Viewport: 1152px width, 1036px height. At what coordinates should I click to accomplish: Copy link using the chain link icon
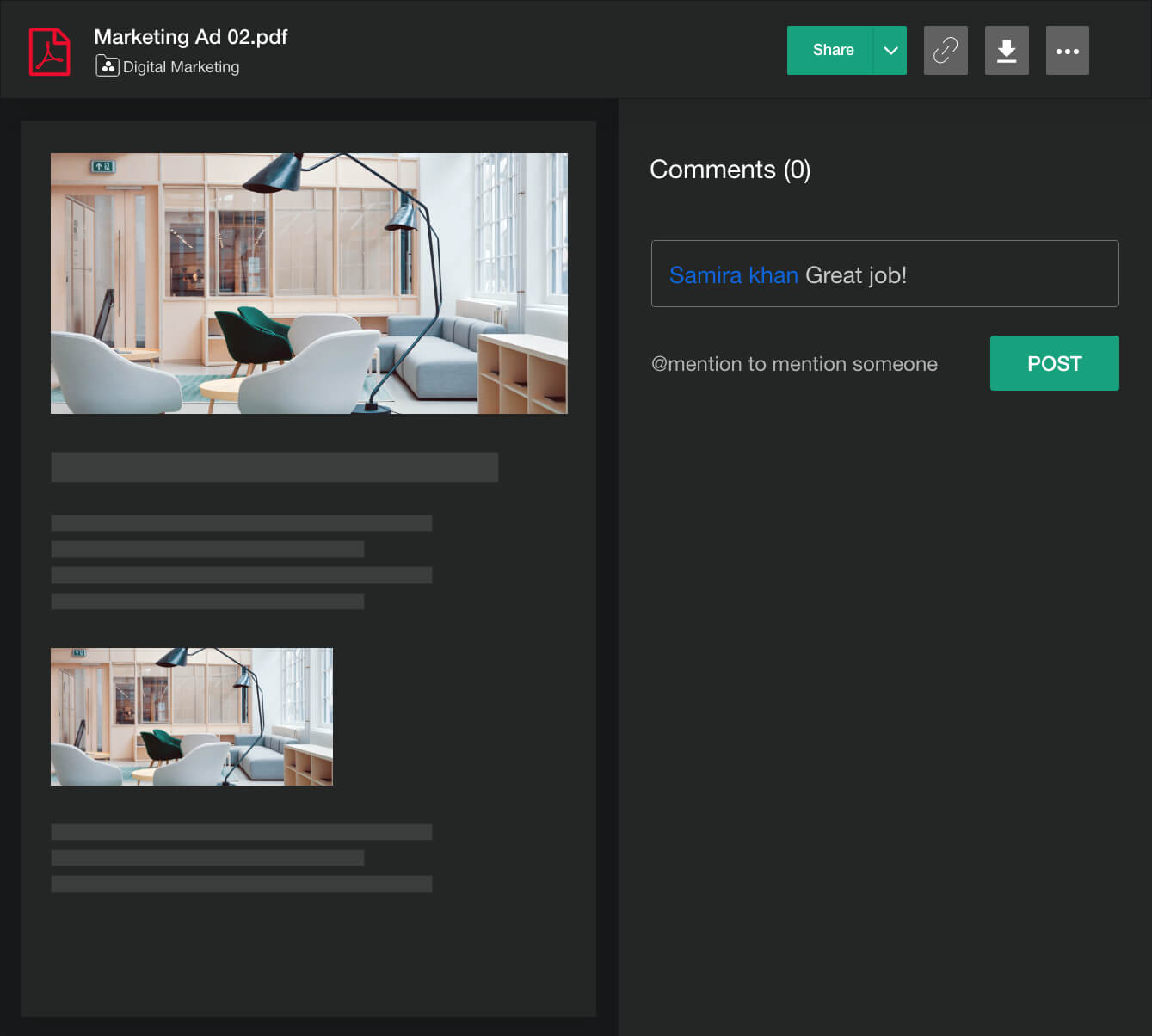946,50
